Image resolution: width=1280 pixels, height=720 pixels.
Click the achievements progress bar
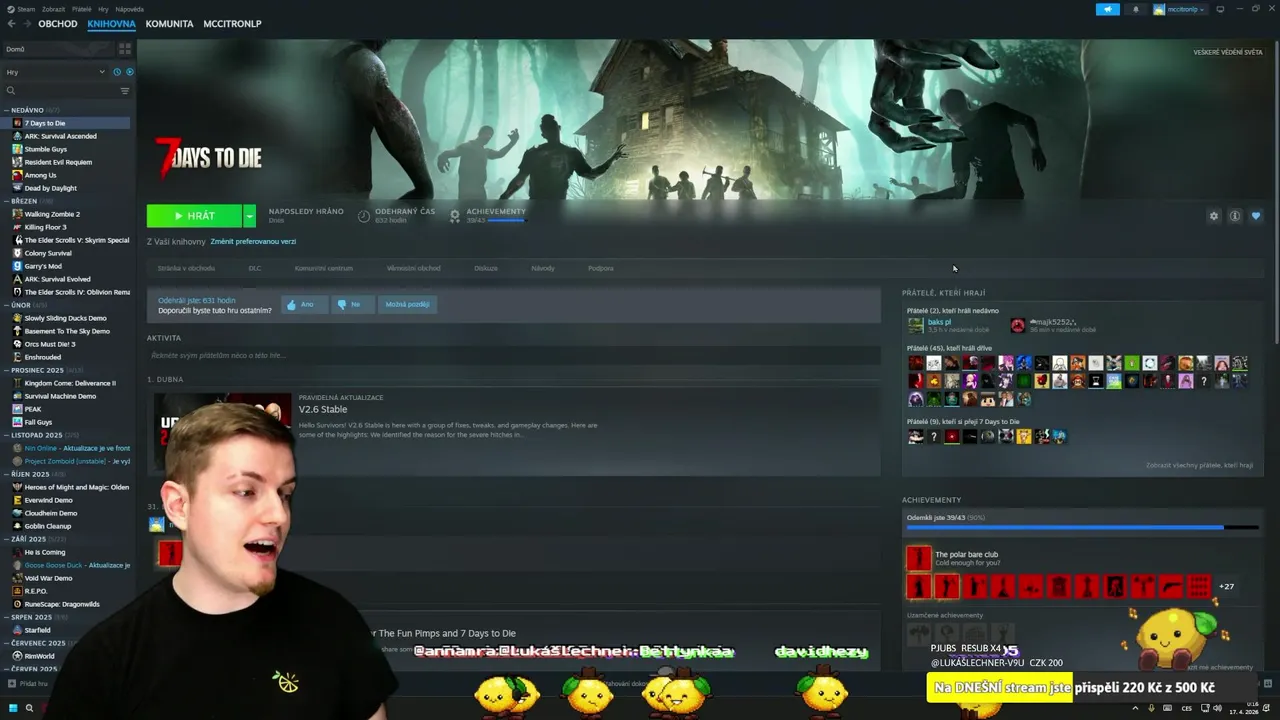click(1082, 527)
